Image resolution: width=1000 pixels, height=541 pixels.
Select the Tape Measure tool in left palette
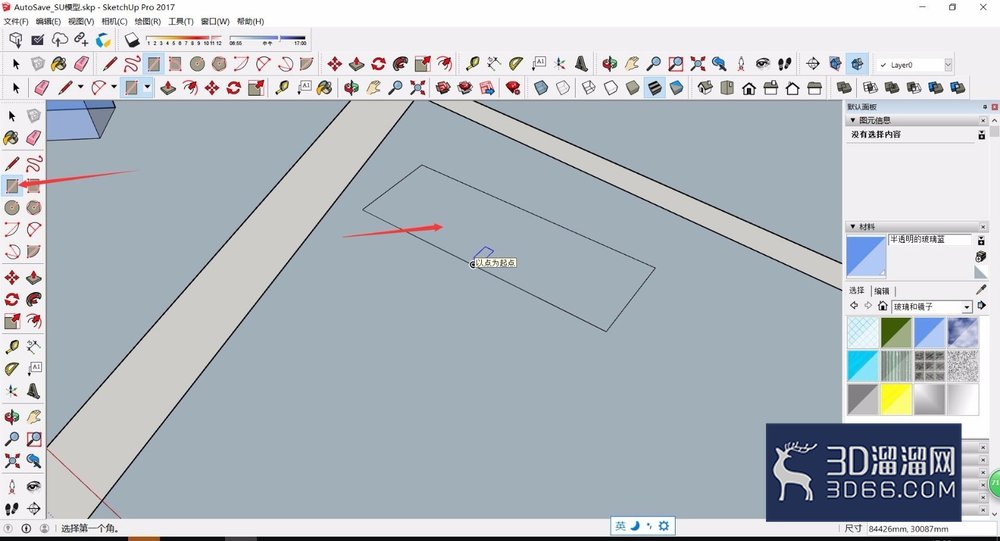pyautogui.click(x=11, y=347)
